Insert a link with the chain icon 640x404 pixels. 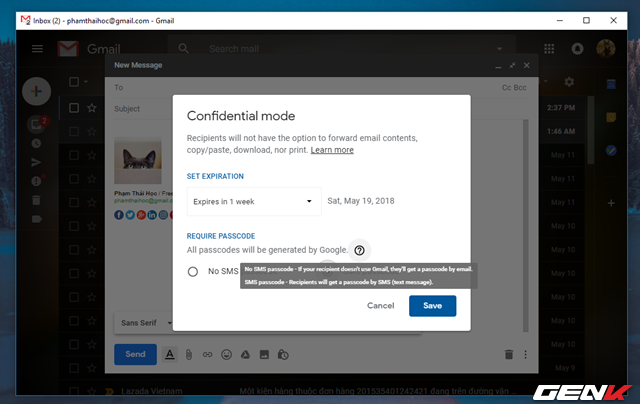tap(207, 355)
